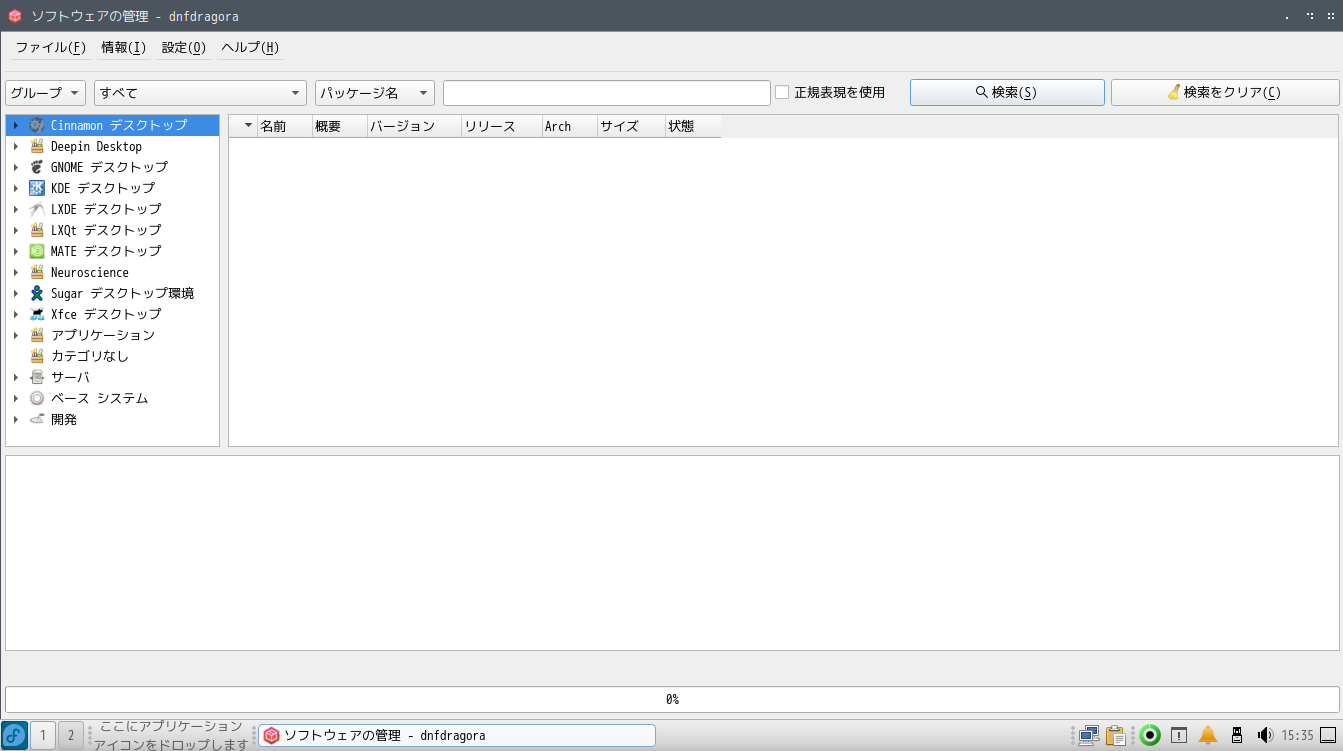Viewport: 1343px width, 751px height.
Task: Select the GNOME デスクトップ footprint icon
Action: 37,167
